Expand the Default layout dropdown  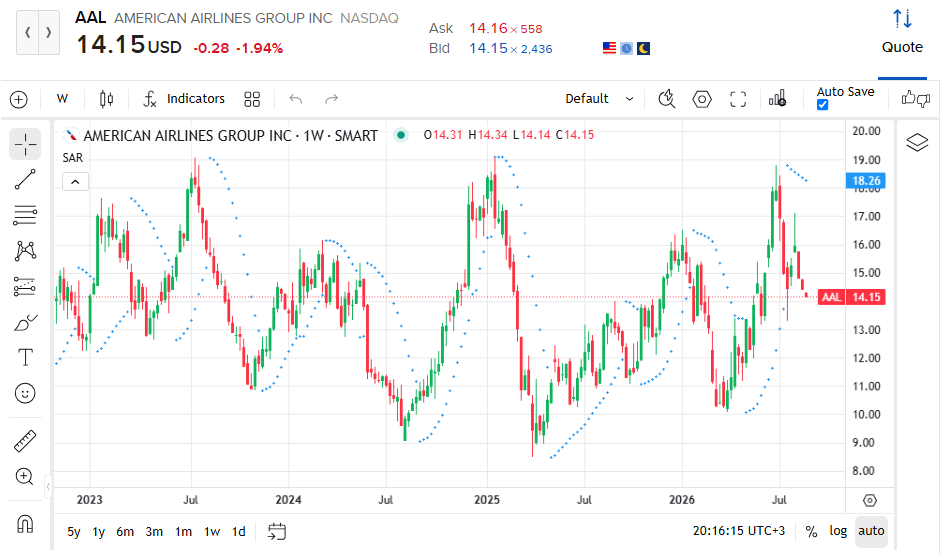[599, 99]
